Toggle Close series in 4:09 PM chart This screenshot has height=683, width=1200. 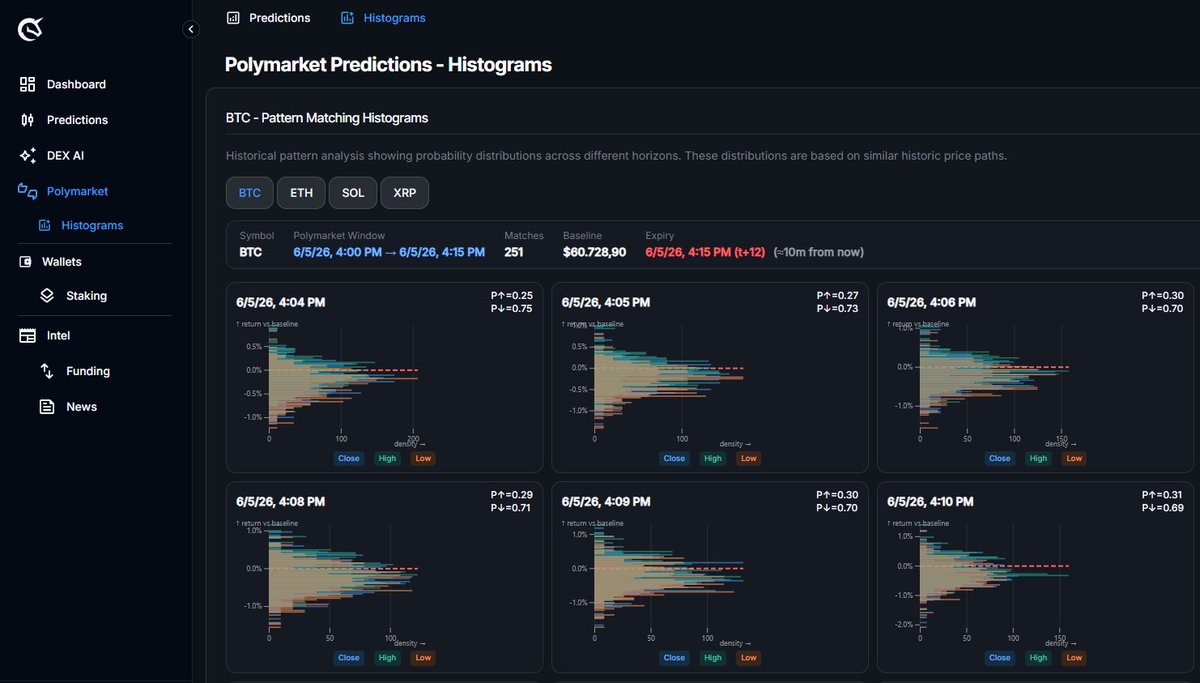[674, 658]
